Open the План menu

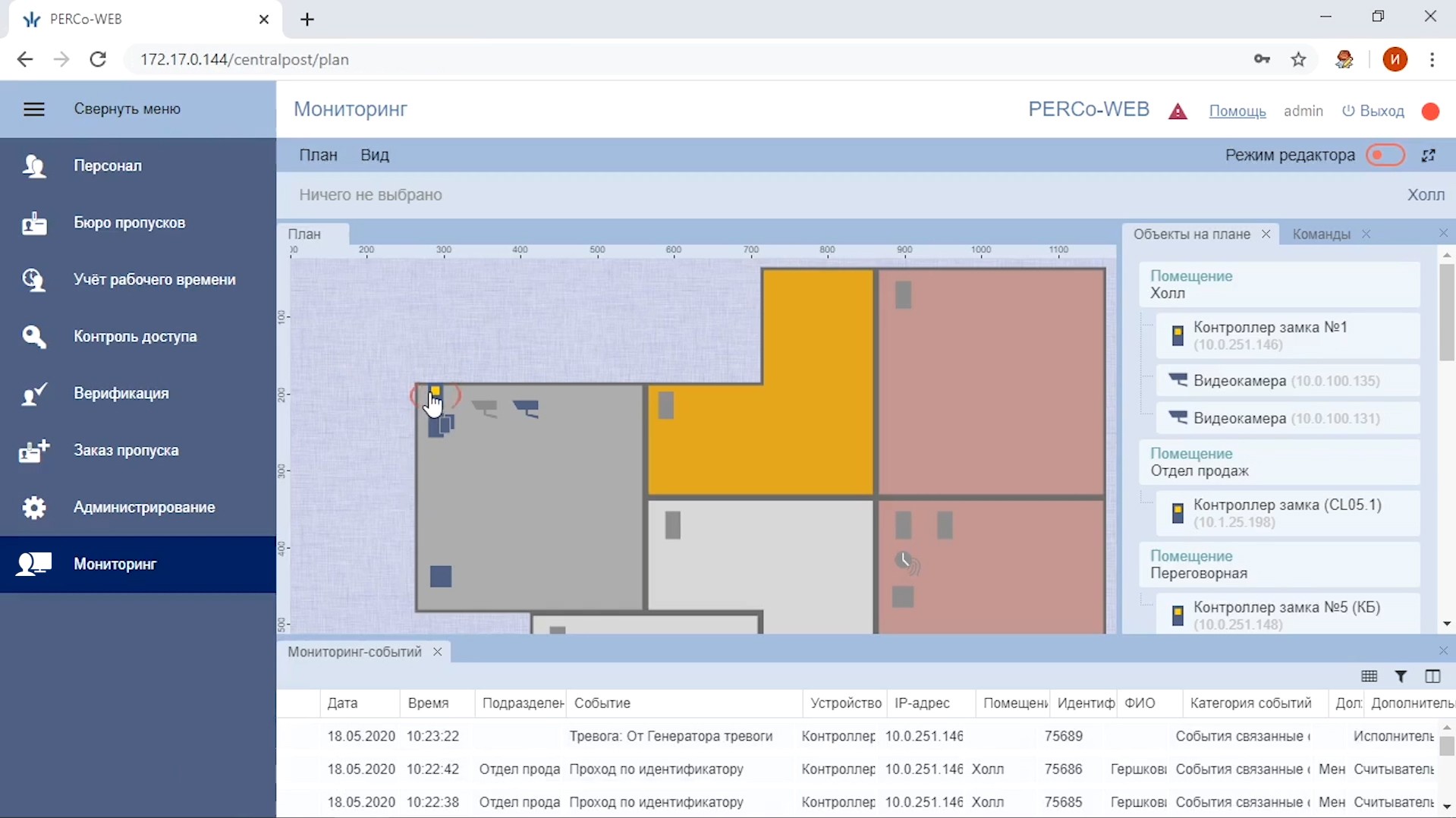coord(318,155)
